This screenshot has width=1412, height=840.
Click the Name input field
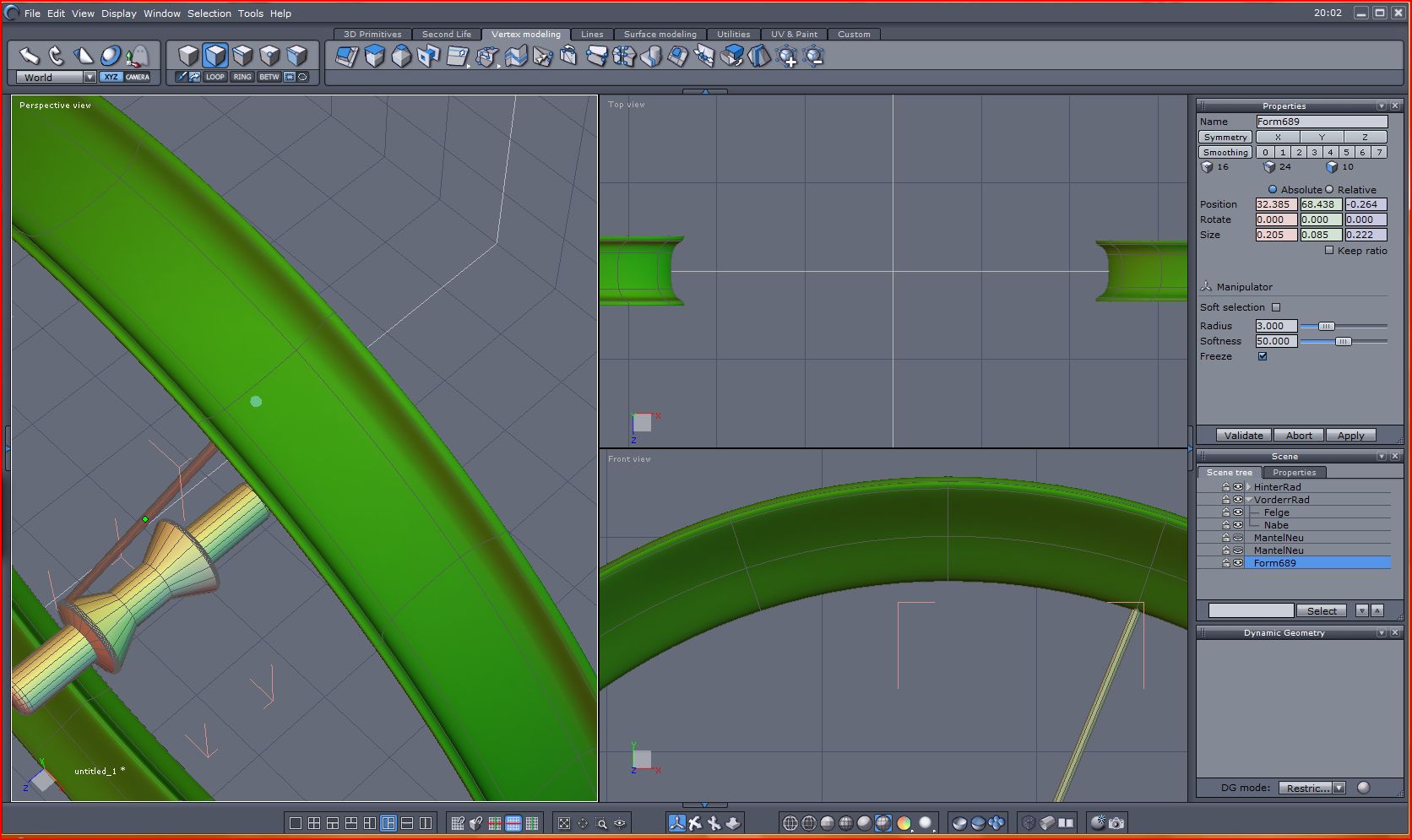[1321, 122]
